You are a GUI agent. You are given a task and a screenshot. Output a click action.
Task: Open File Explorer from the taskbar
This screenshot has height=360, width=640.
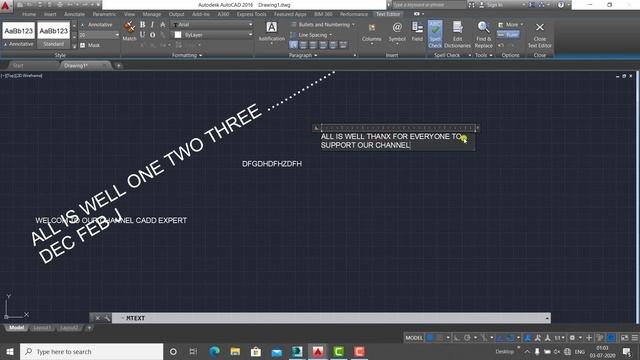[235, 351]
